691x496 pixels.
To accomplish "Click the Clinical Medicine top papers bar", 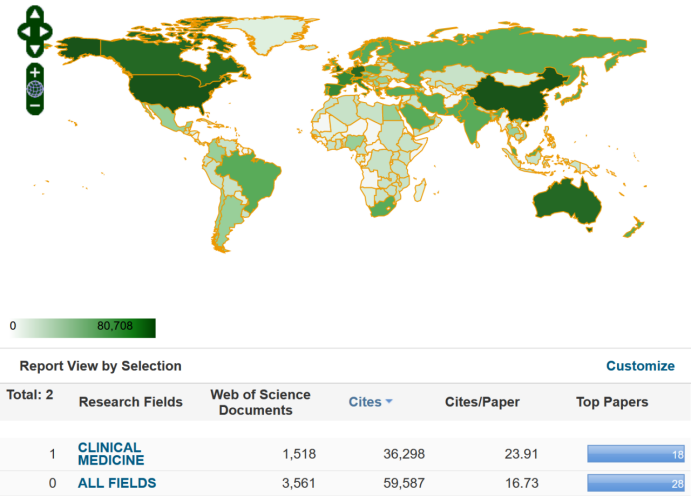I will click(634, 454).
